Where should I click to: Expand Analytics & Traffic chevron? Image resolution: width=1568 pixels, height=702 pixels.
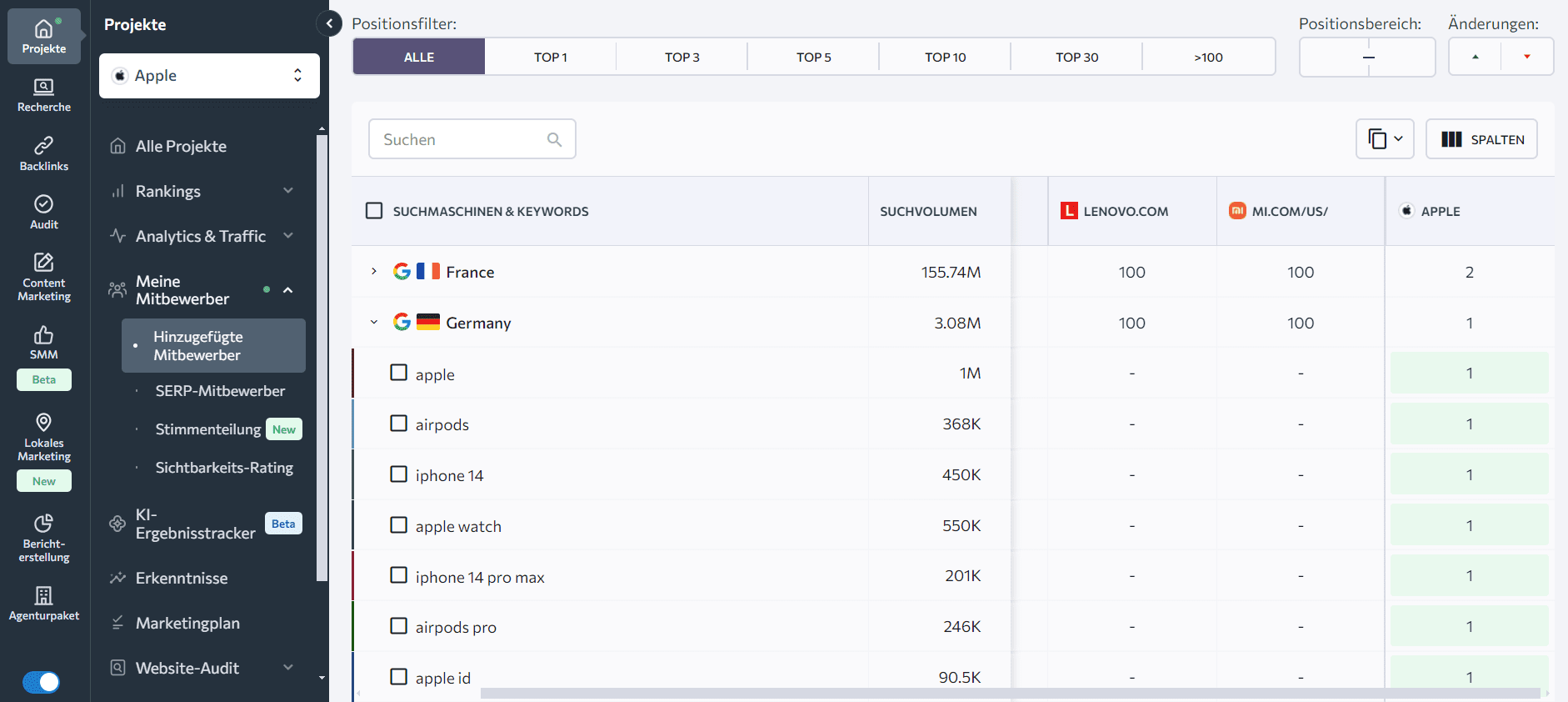coord(288,236)
